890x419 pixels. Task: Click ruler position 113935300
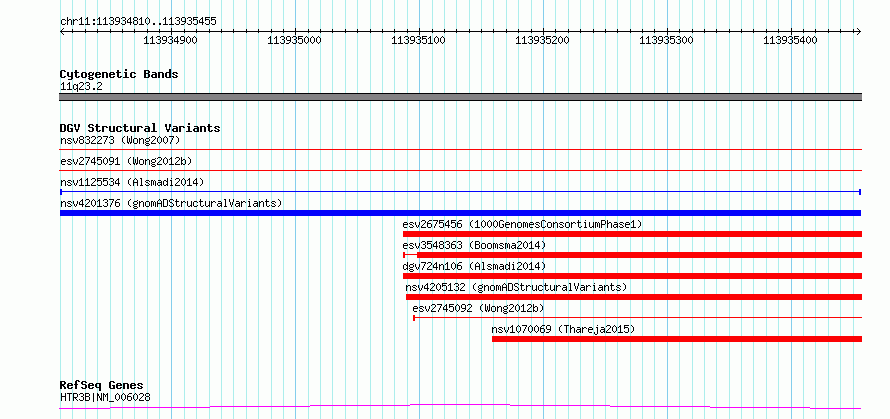666,40
